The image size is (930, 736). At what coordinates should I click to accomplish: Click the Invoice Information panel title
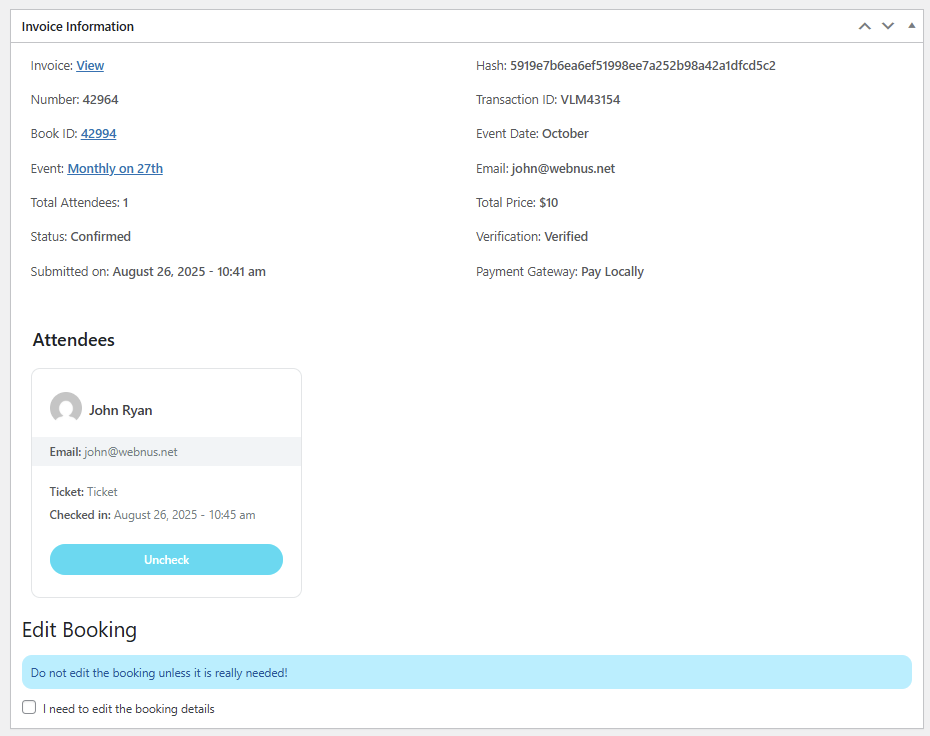pos(77,26)
